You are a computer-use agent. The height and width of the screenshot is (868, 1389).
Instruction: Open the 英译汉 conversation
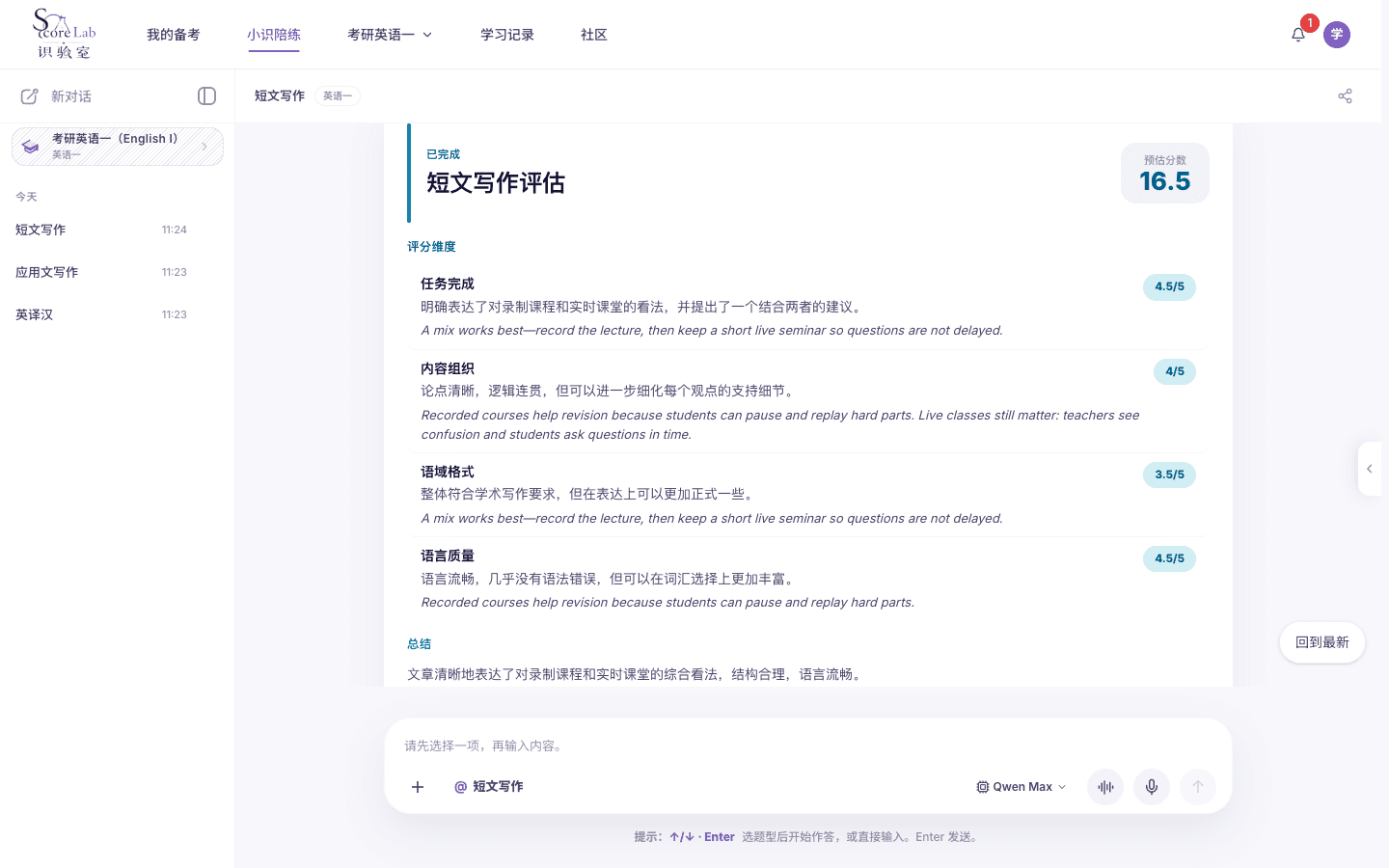point(101,314)
